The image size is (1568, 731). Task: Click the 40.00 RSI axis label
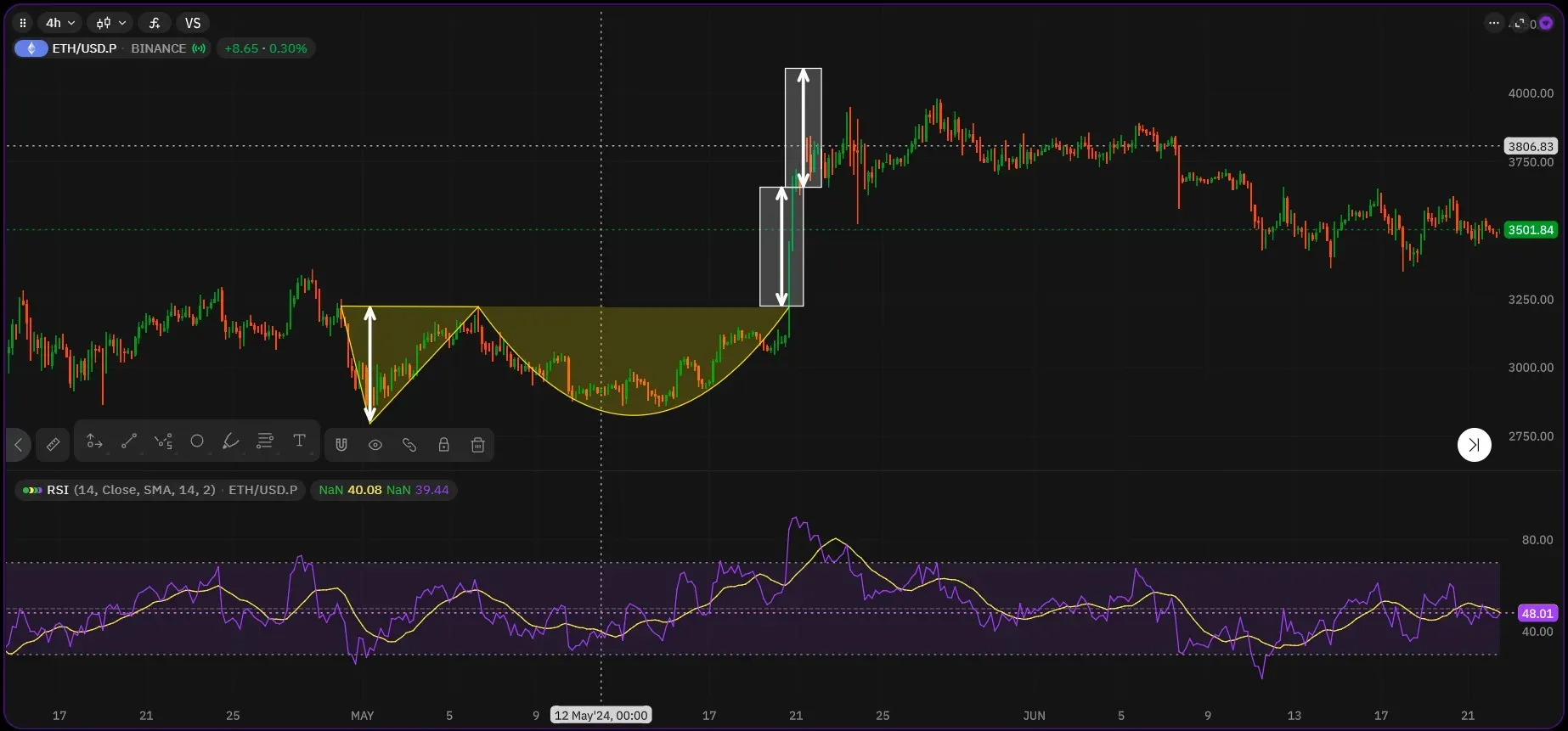(x=1537, y=632)
